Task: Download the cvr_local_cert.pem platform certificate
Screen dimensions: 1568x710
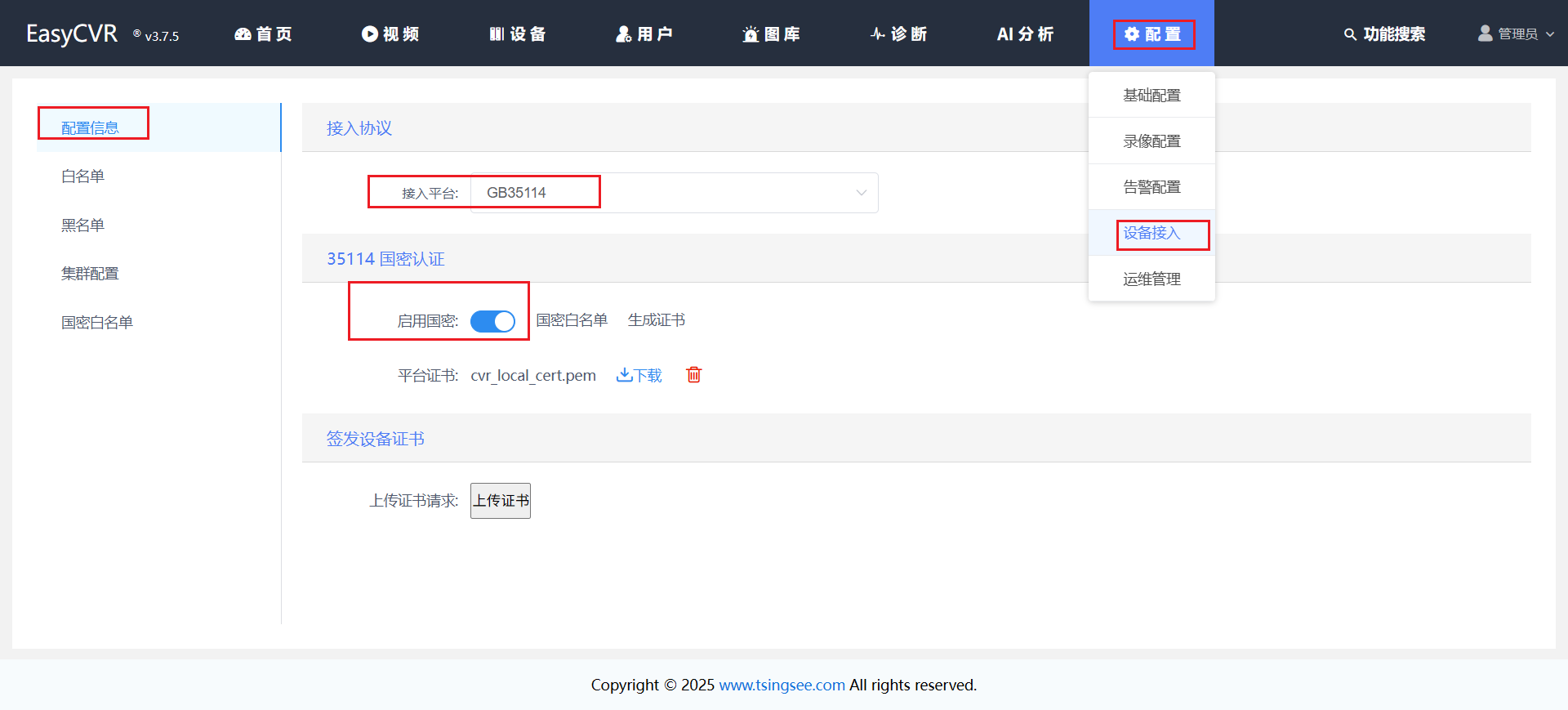Action: [639, 375]
